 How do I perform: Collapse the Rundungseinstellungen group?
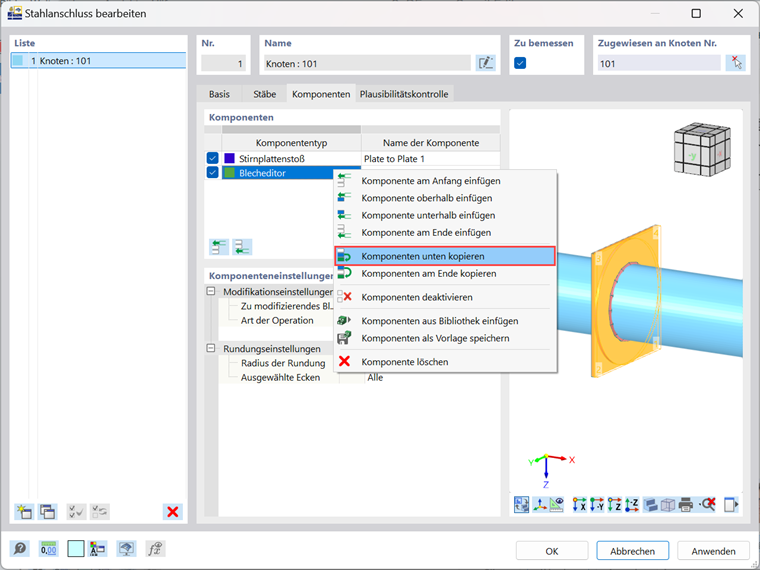click(211, 348)
